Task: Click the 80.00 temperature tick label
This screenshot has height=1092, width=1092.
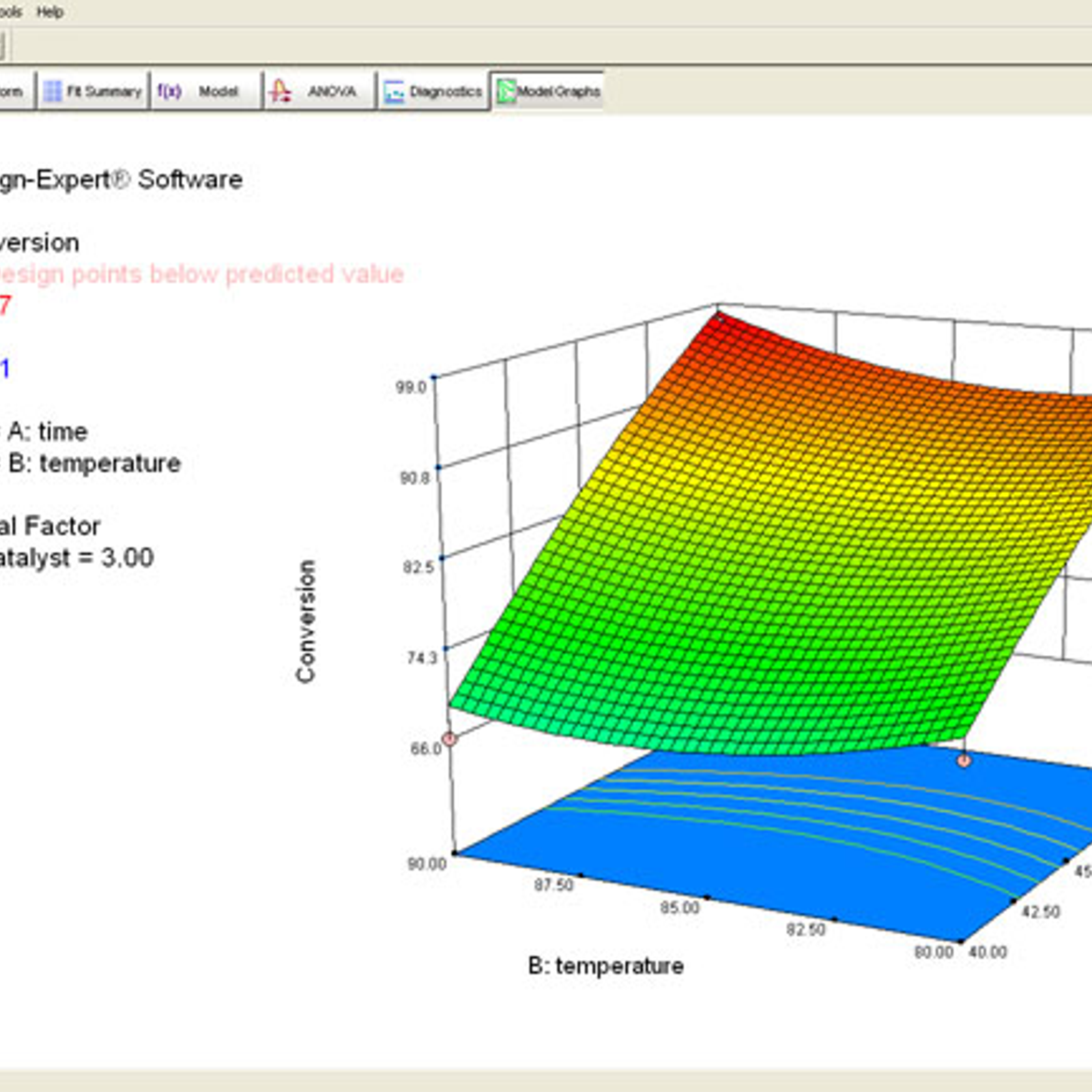Action: 934,951
